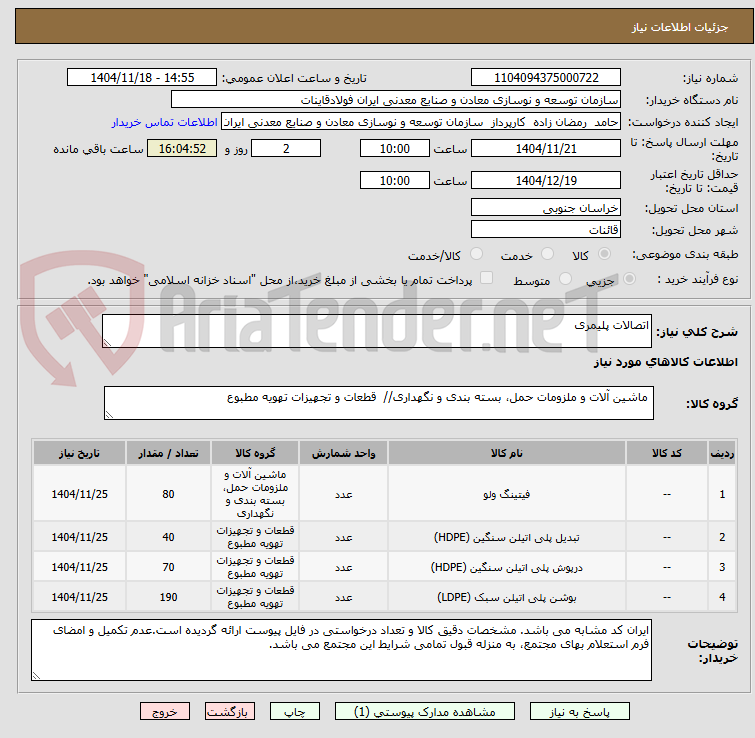Image resolution: width=755 pixels, height=738 pixels.
Task: Click the قائنات city field
Action: pyautogui.click(x=546, y=230)
